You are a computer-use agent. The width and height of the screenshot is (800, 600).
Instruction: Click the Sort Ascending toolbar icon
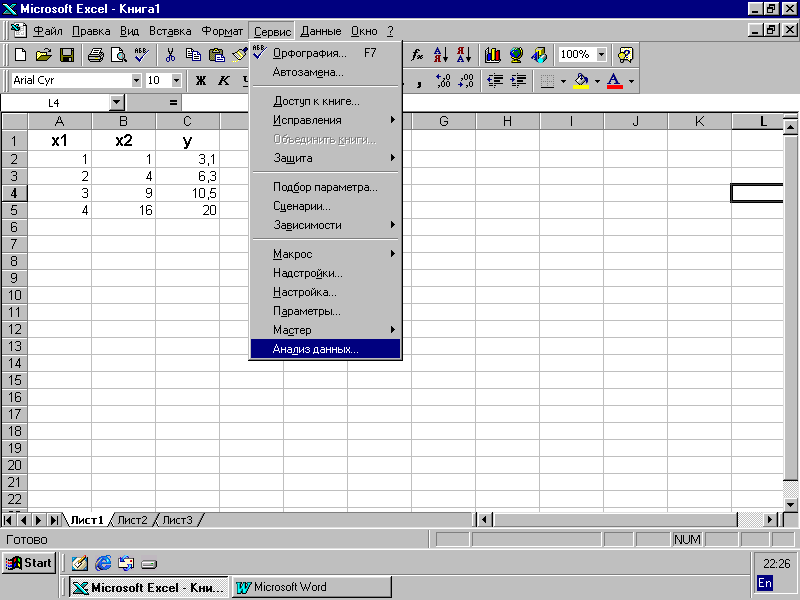pyautogui.click(x=442, y=55)
